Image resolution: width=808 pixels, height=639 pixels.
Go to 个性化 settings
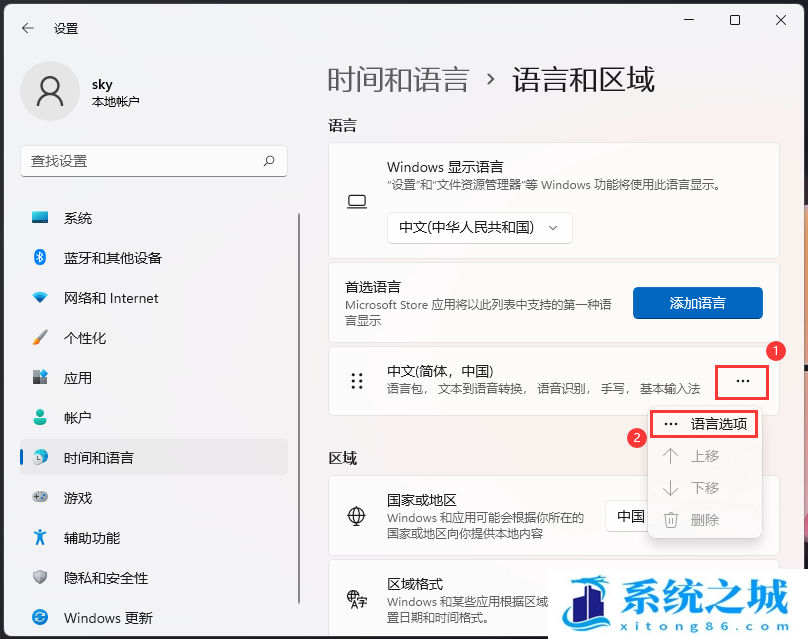[154, 338]
